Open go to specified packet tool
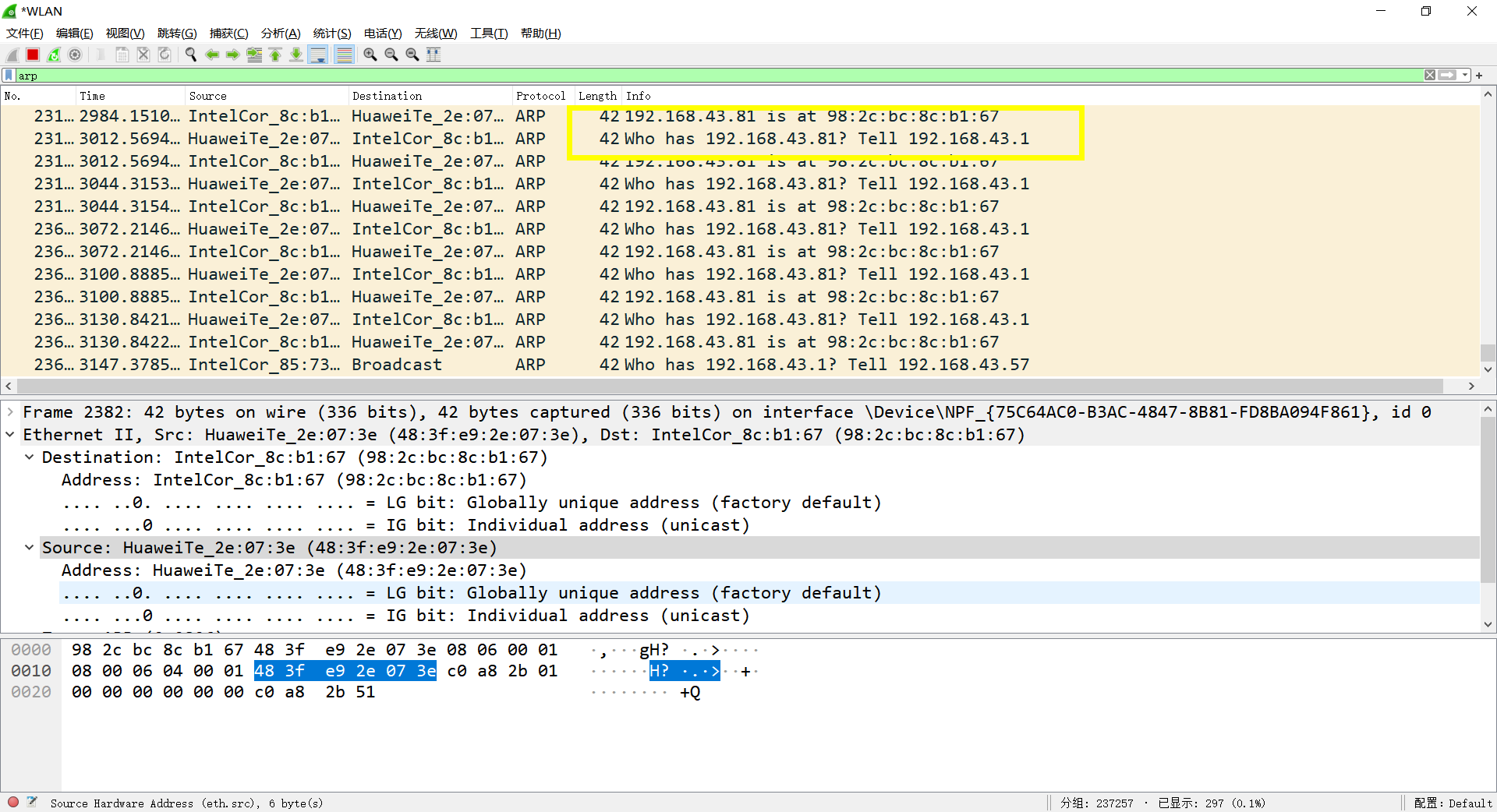This screenshot has width=1497, height=812. (254, 55)
